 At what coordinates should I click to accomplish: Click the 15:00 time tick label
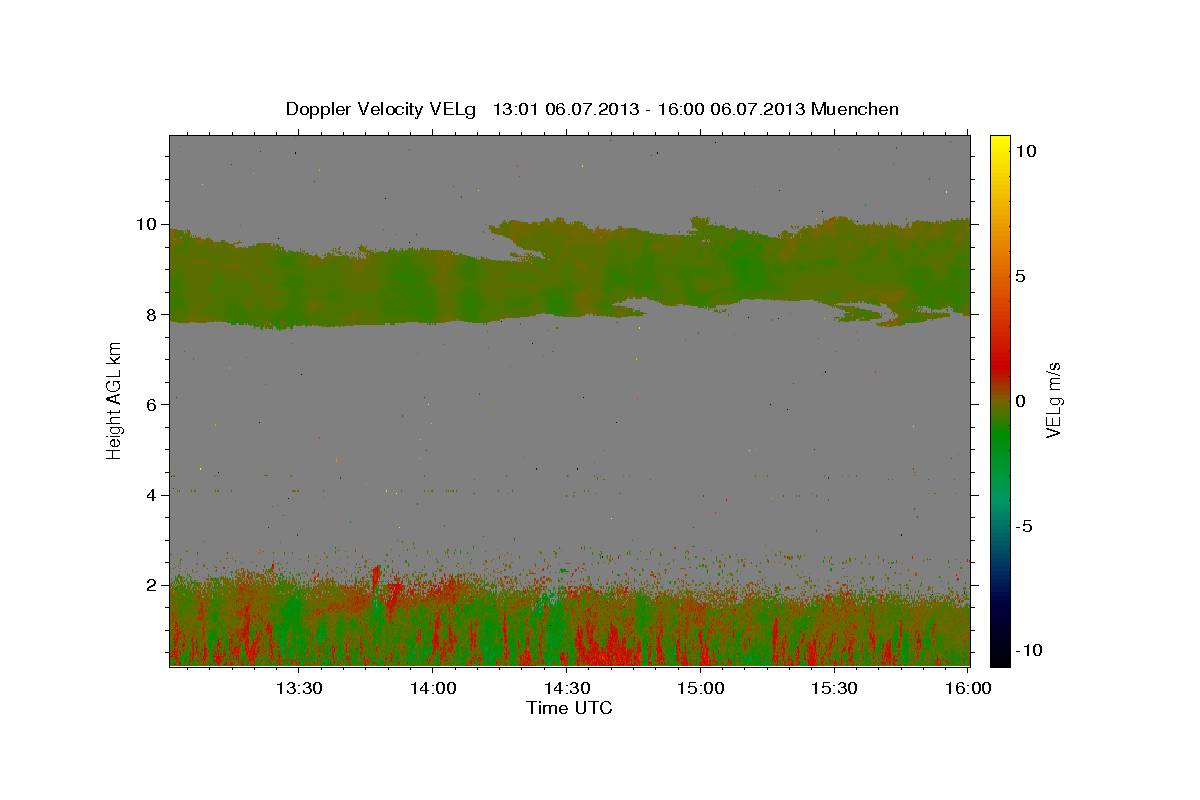(700, 688)
